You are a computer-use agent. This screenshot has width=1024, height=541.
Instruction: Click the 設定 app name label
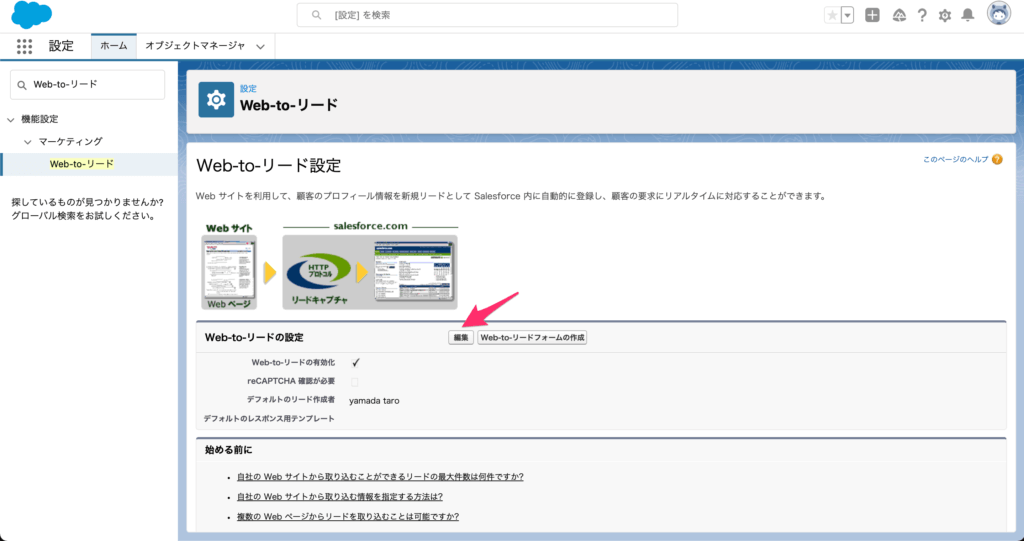61,46
